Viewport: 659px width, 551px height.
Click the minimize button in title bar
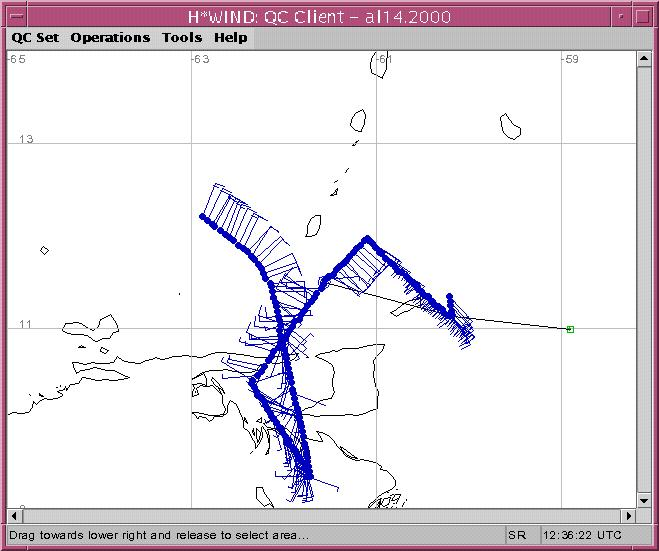click(x=619, y=16)
